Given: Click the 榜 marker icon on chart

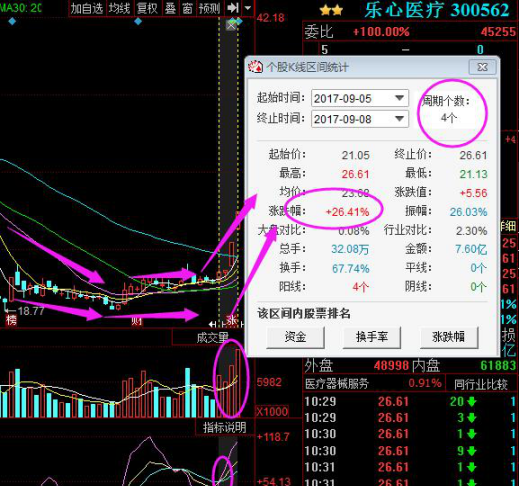Looking at the screenshot, I should click(x=11, y=320).
